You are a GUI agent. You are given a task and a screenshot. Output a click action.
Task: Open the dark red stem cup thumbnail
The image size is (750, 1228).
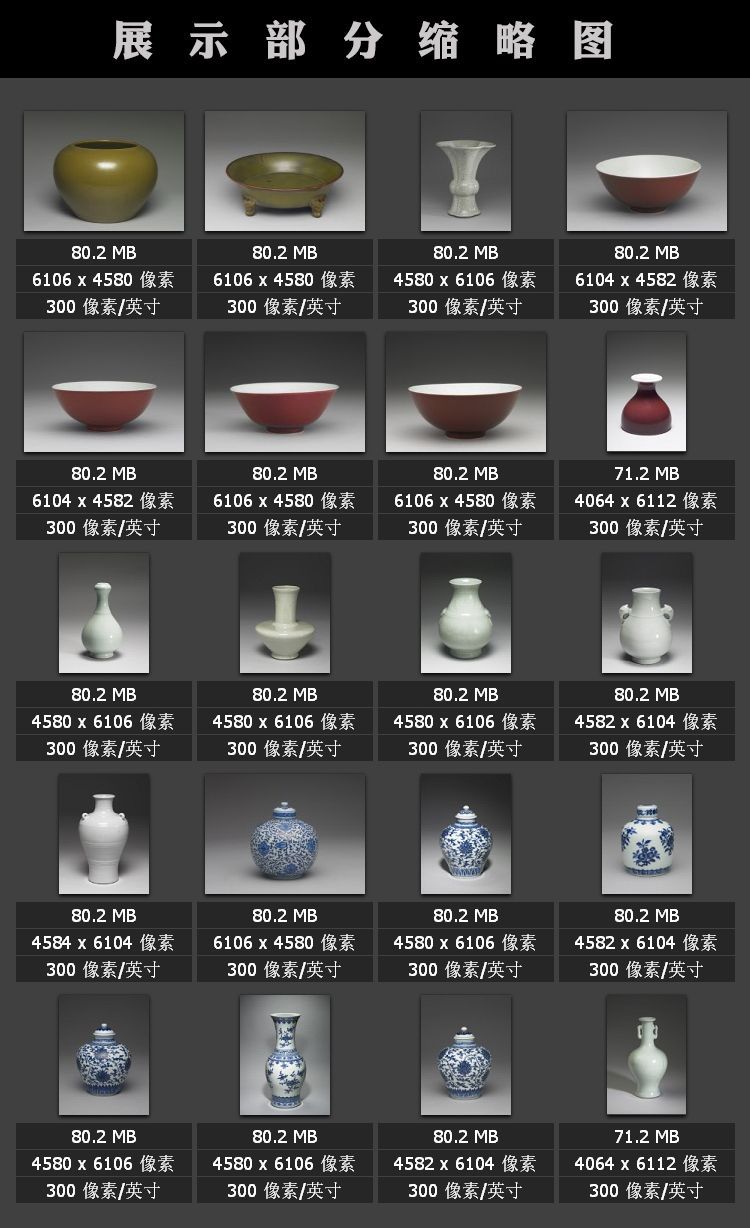click(646, 392)
